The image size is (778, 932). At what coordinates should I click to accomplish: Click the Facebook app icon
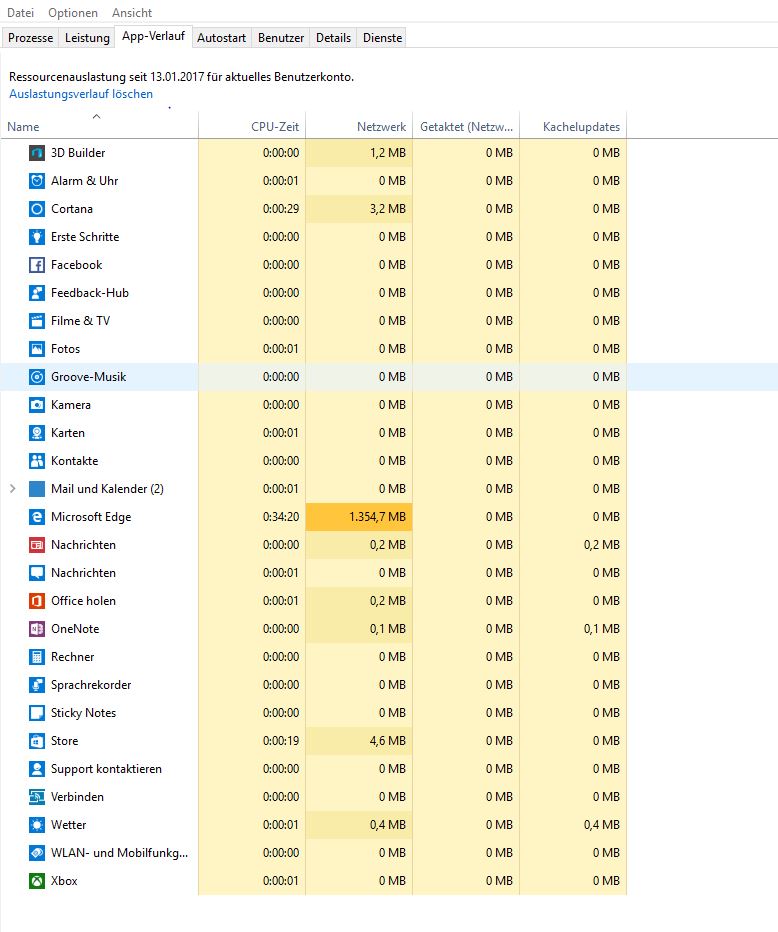point(37,265)
